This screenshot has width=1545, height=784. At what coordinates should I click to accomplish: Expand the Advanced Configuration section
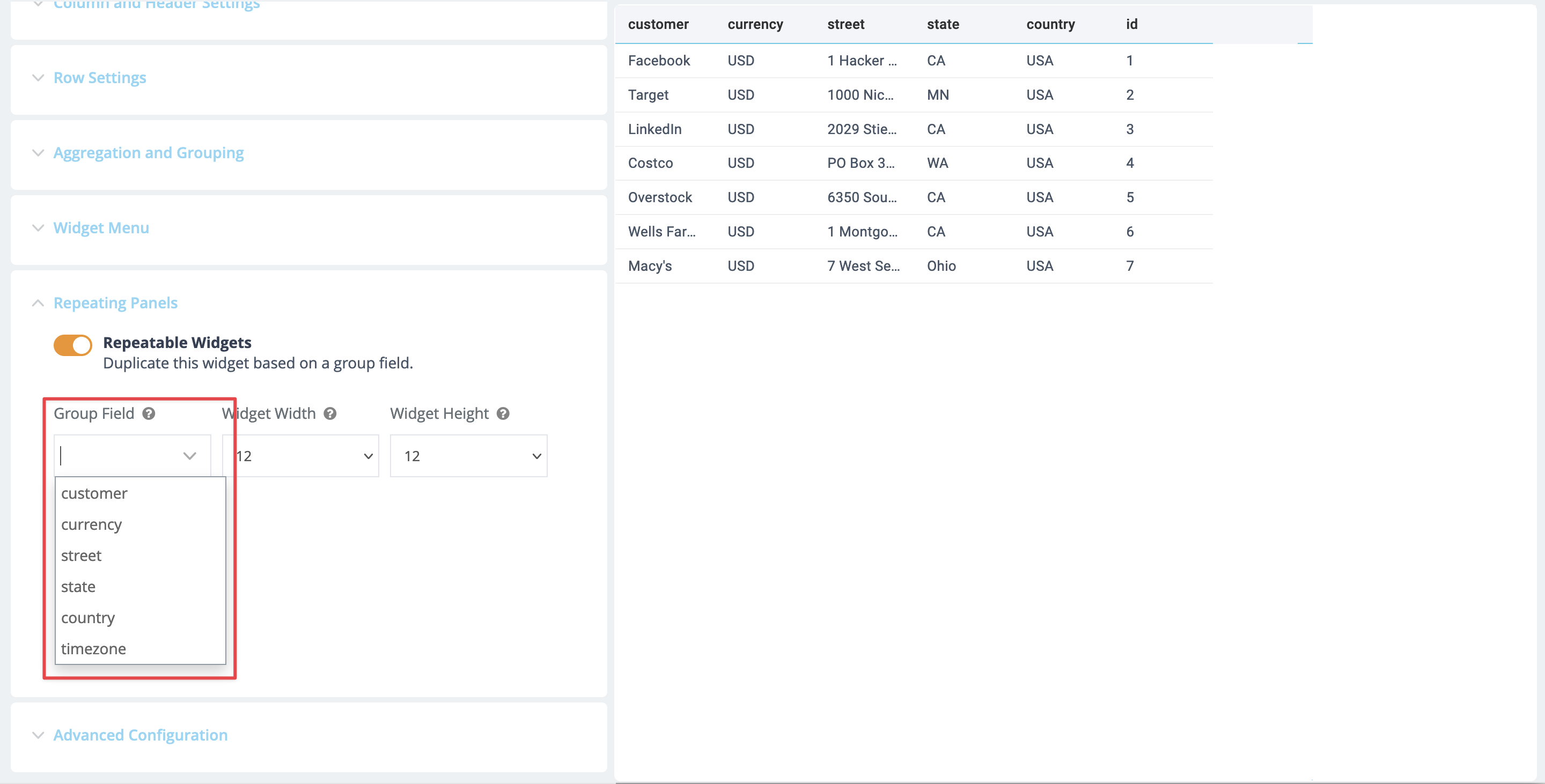pos(139,735)
